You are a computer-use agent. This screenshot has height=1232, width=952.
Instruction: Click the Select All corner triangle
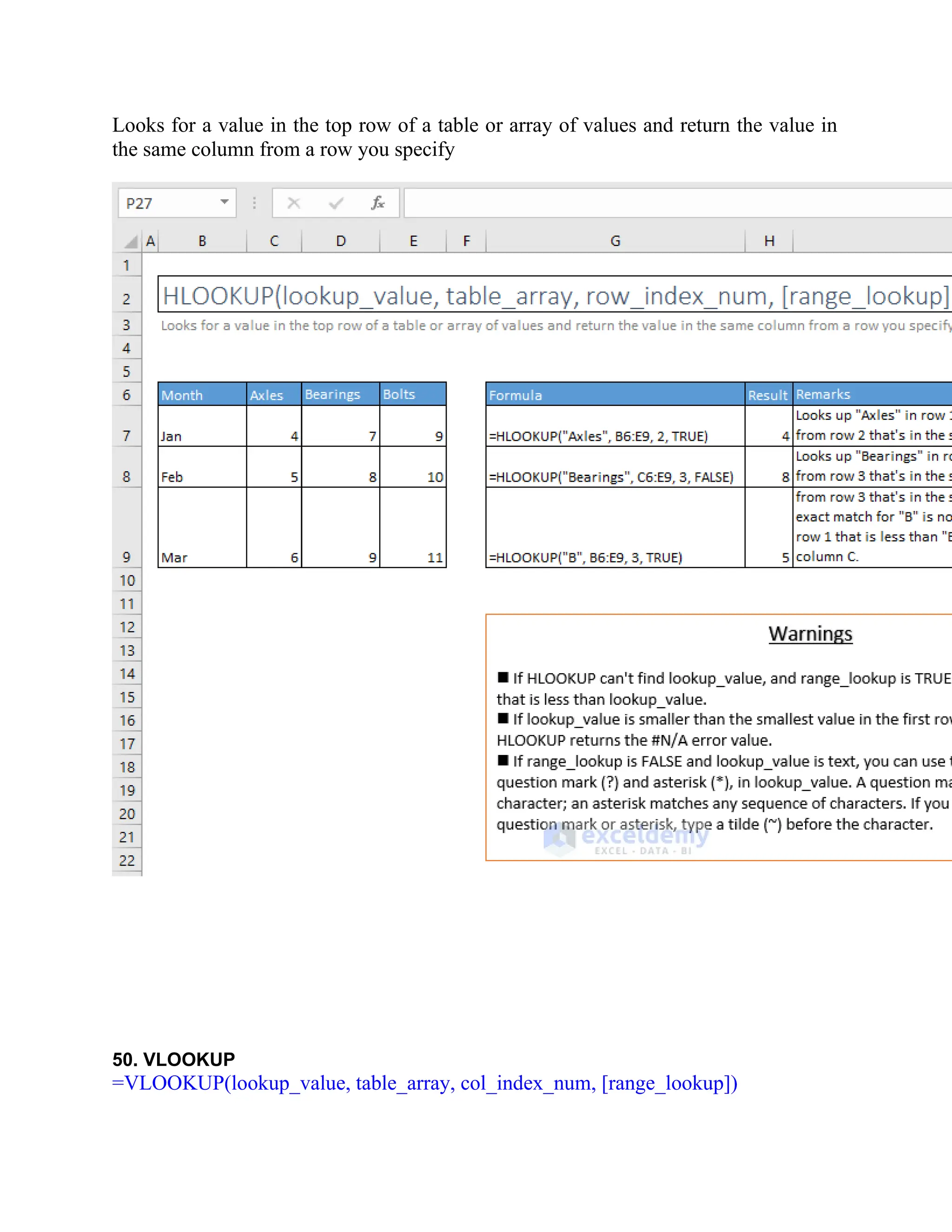(x=131, y=242)
